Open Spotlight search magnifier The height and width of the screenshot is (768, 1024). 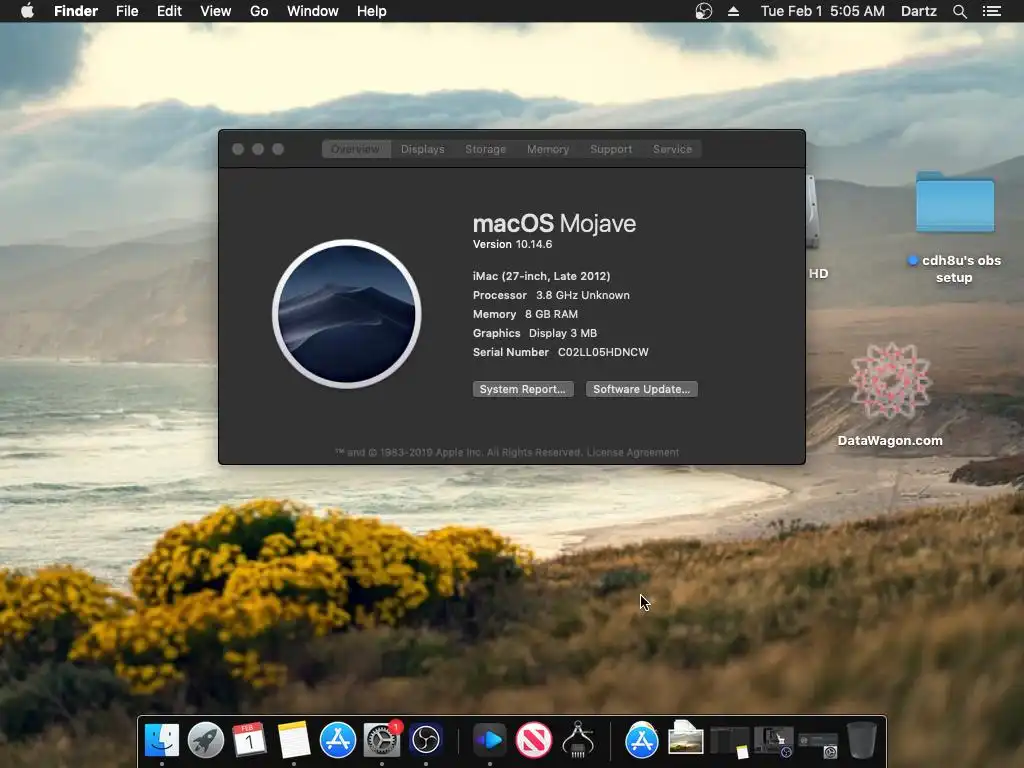(959, 11)
